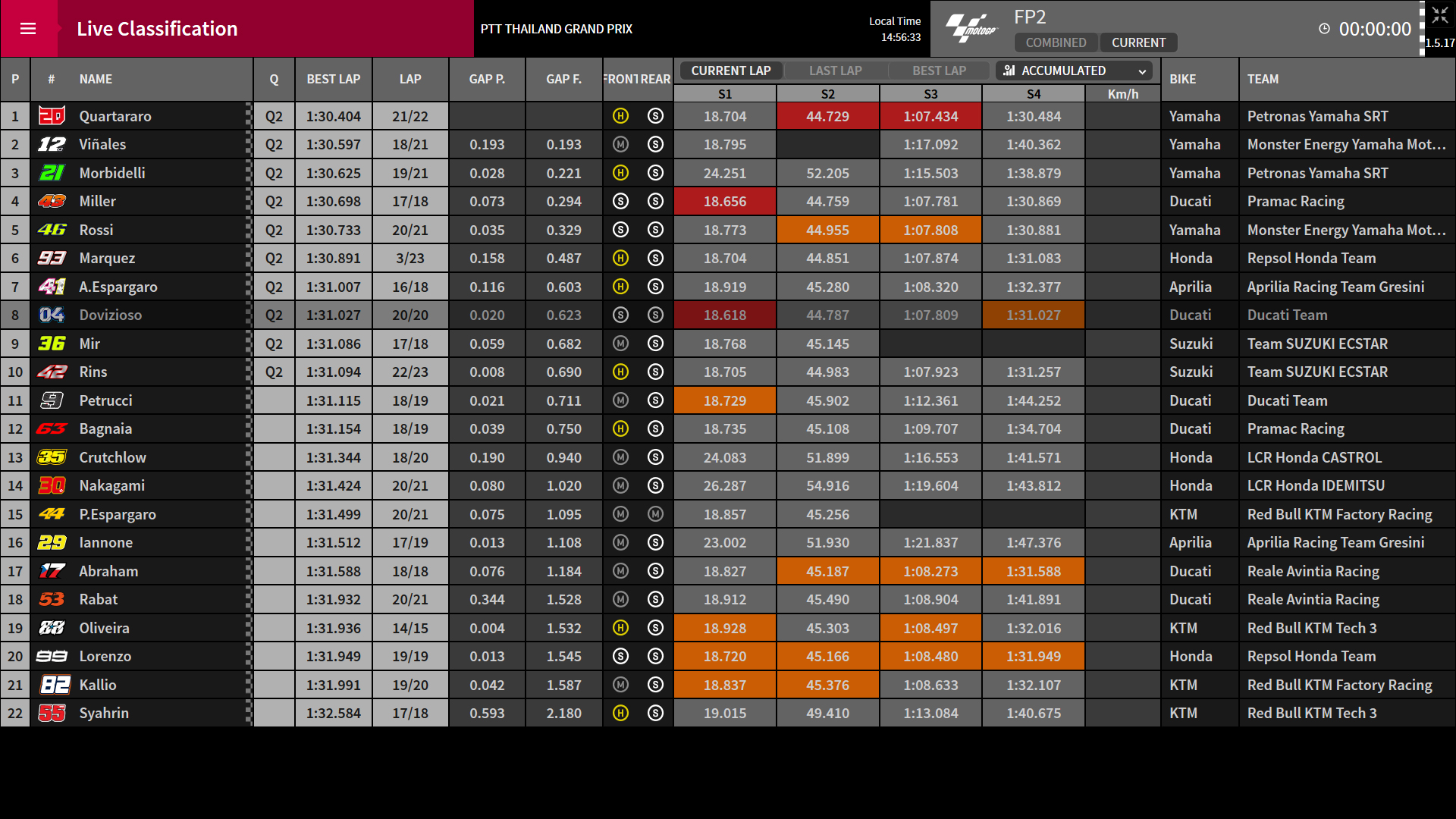This screenshot has height=819, width=1456.
Task: Click the MotoGP logo
Action: pos(971,29)
